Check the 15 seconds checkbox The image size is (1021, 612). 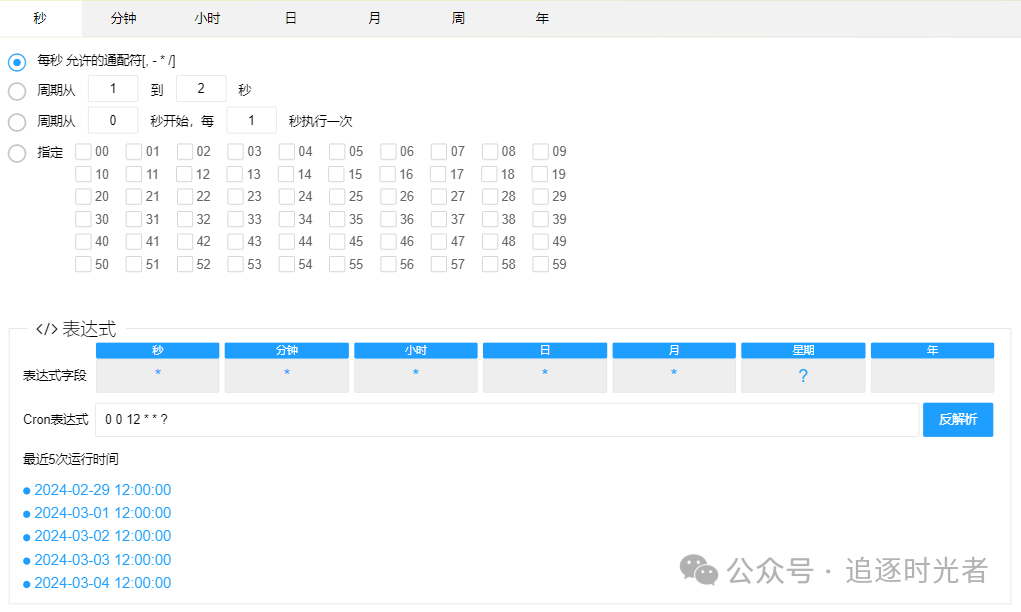coord(338,173)
